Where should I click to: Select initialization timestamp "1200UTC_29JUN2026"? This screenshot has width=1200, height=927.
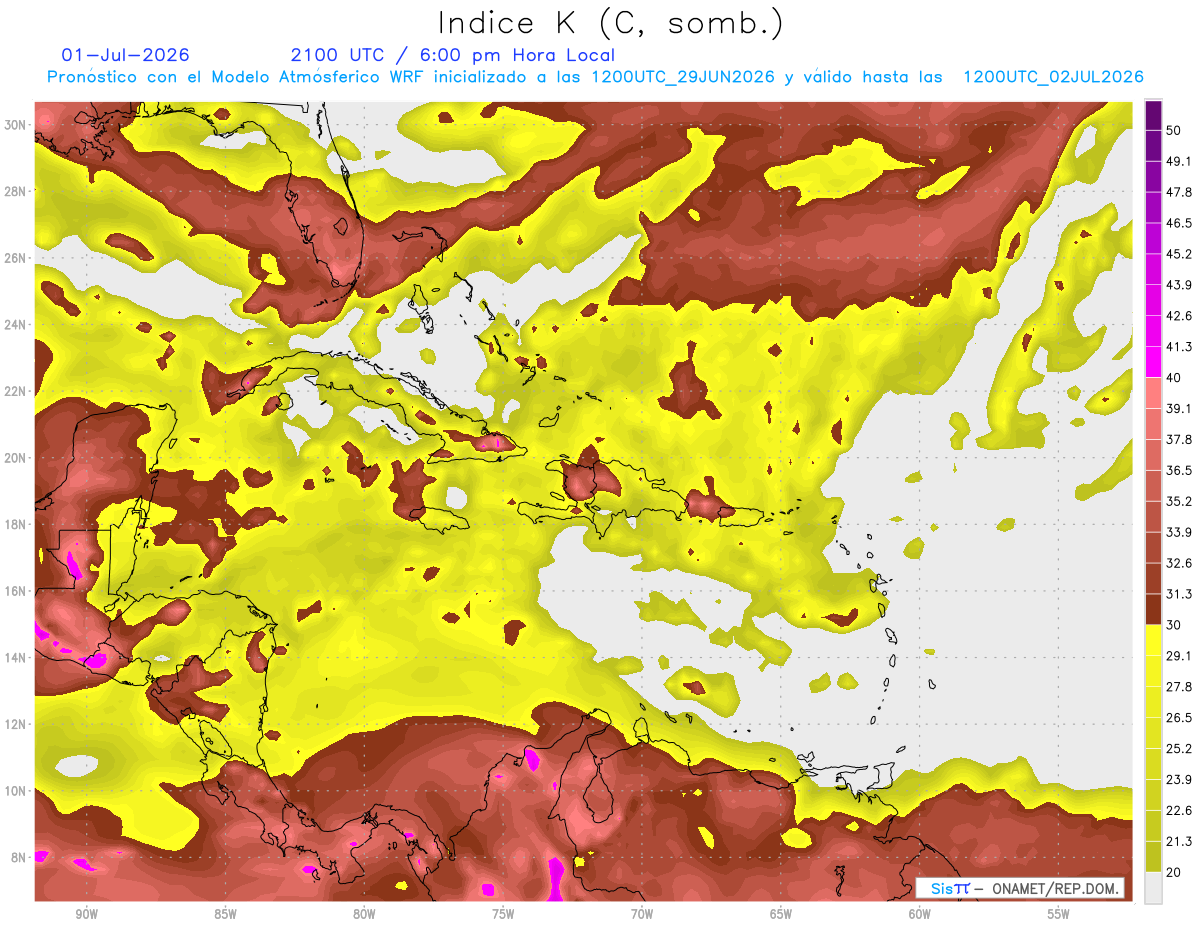(x=683, y=77)
